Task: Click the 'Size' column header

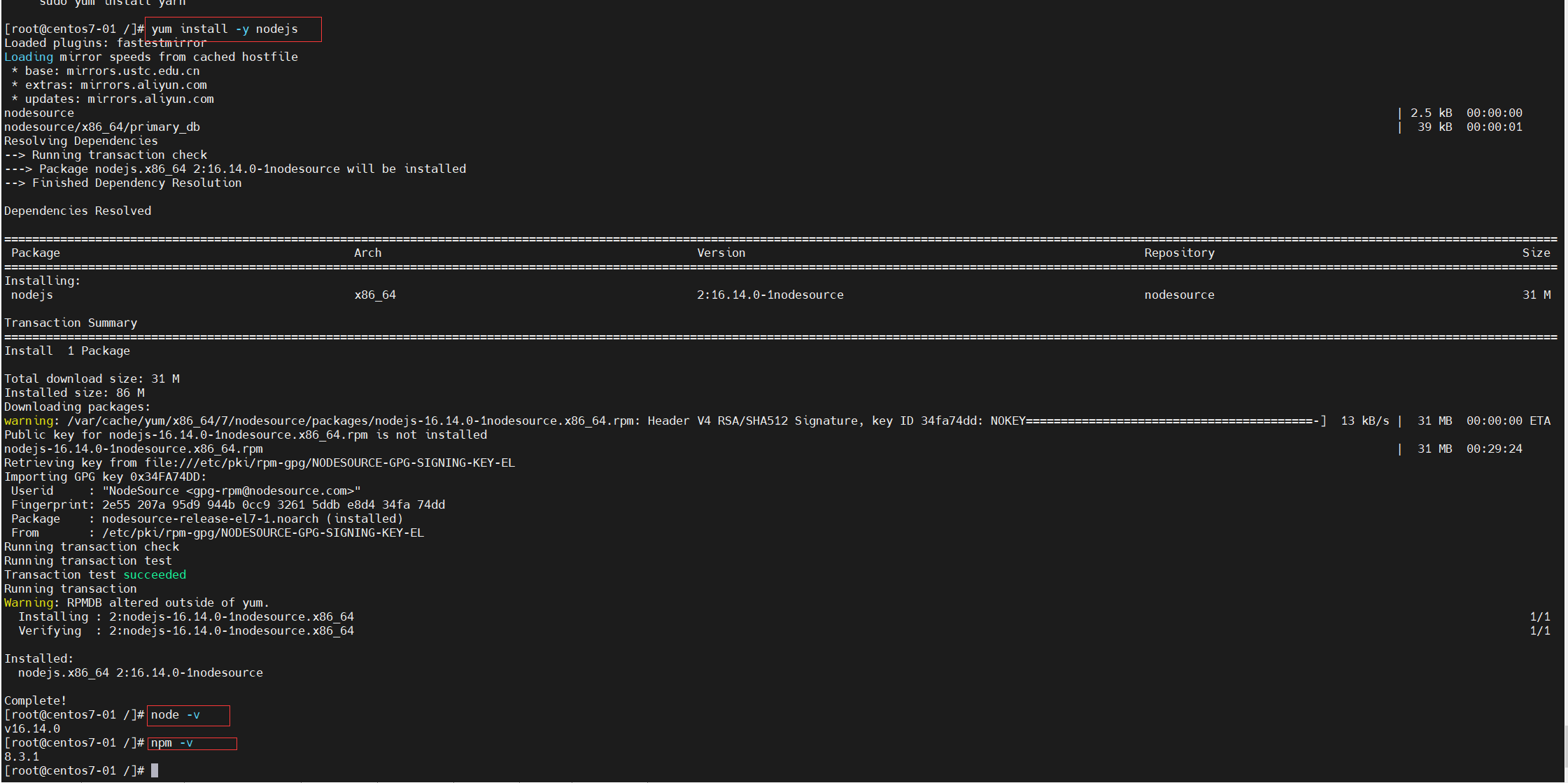Action: coord(1536,253)
